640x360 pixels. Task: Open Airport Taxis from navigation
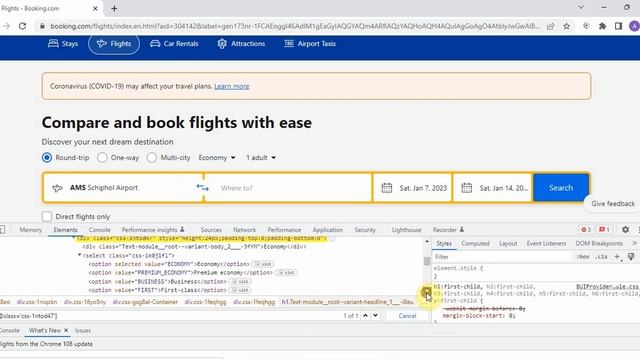tap(310, 43)
